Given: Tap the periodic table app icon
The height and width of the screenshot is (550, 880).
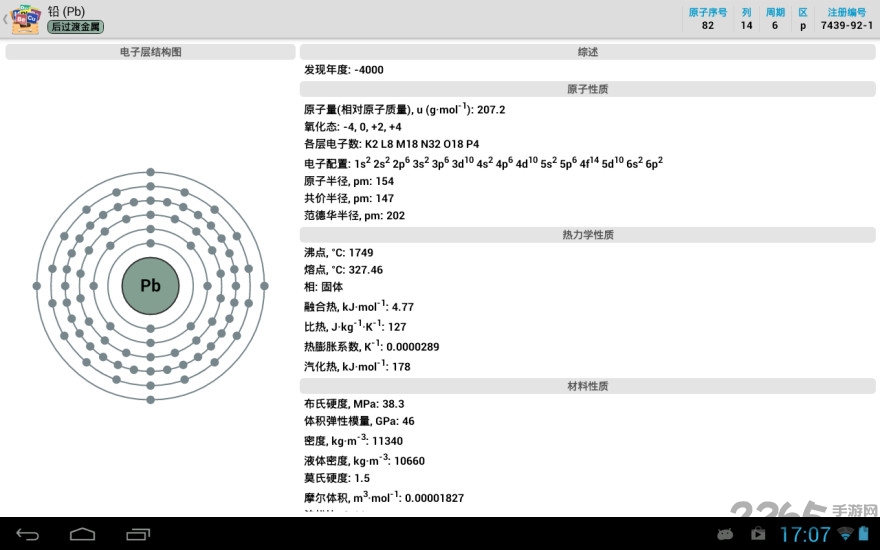Looking at the screenshot, I should click(26, 19).
